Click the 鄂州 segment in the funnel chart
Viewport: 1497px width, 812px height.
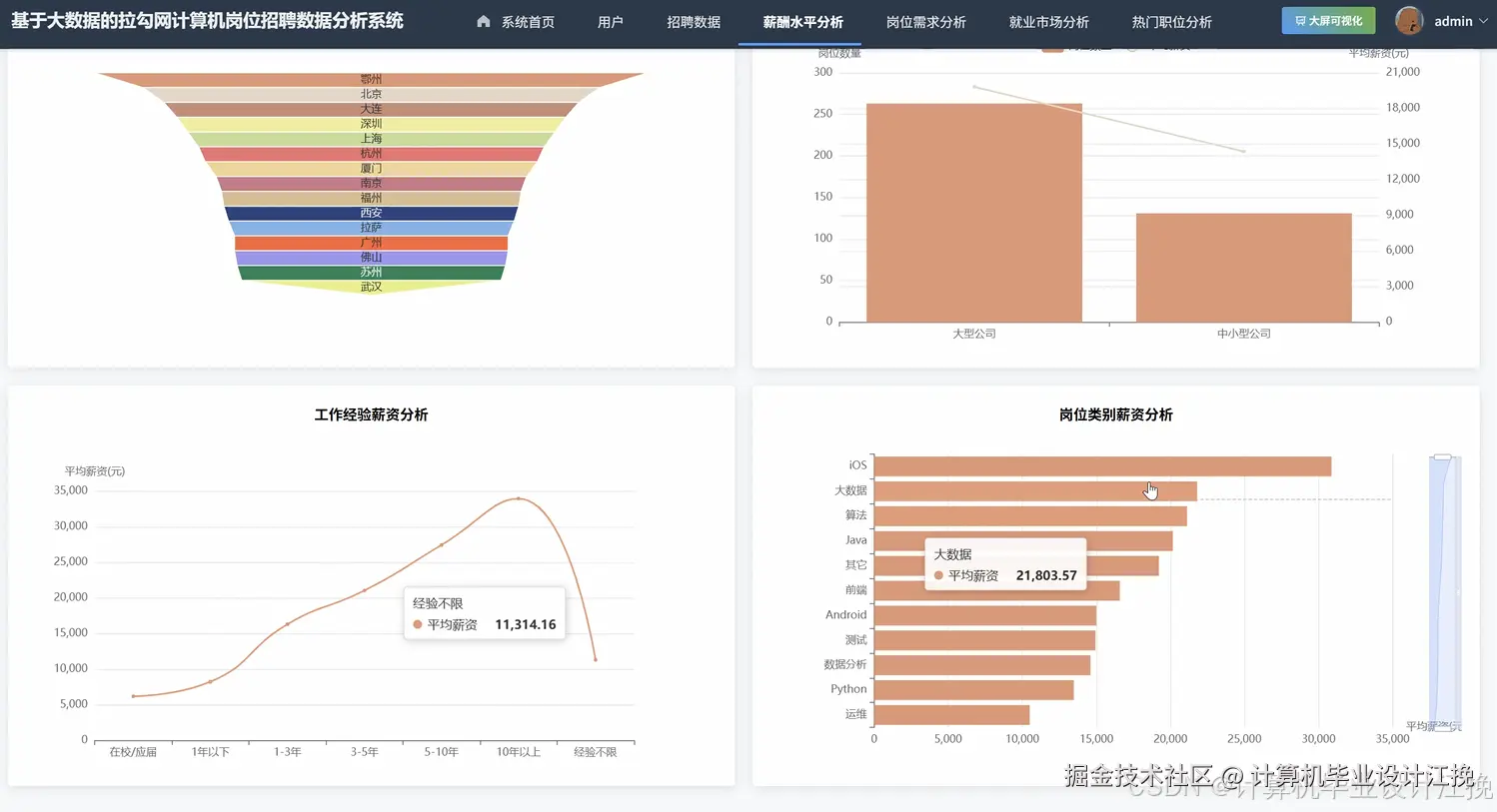coord(370,79)
